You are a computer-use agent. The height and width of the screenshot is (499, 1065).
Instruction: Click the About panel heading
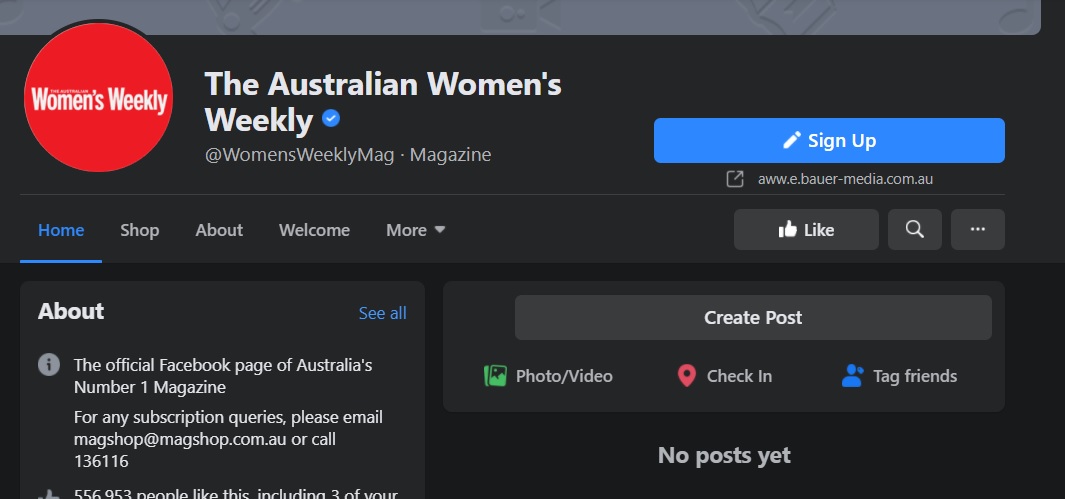(x=71, y=311)
